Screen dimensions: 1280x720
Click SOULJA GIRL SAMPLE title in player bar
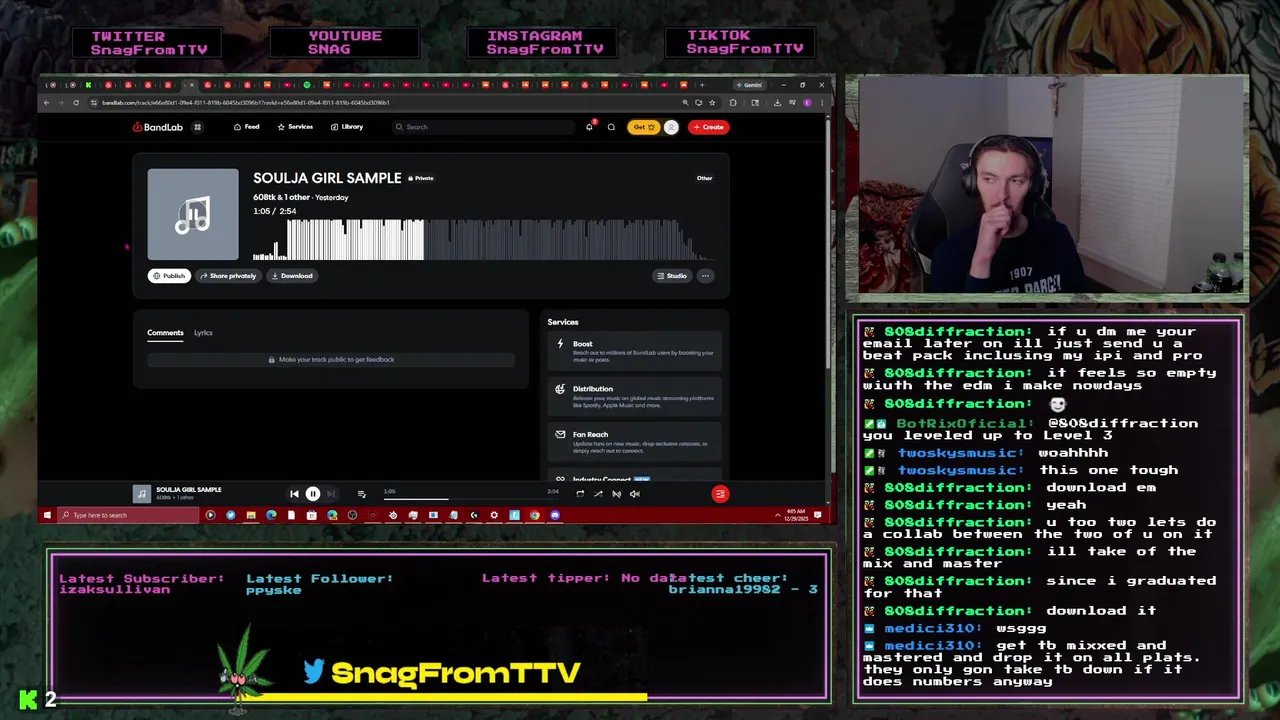pos(189,490)
